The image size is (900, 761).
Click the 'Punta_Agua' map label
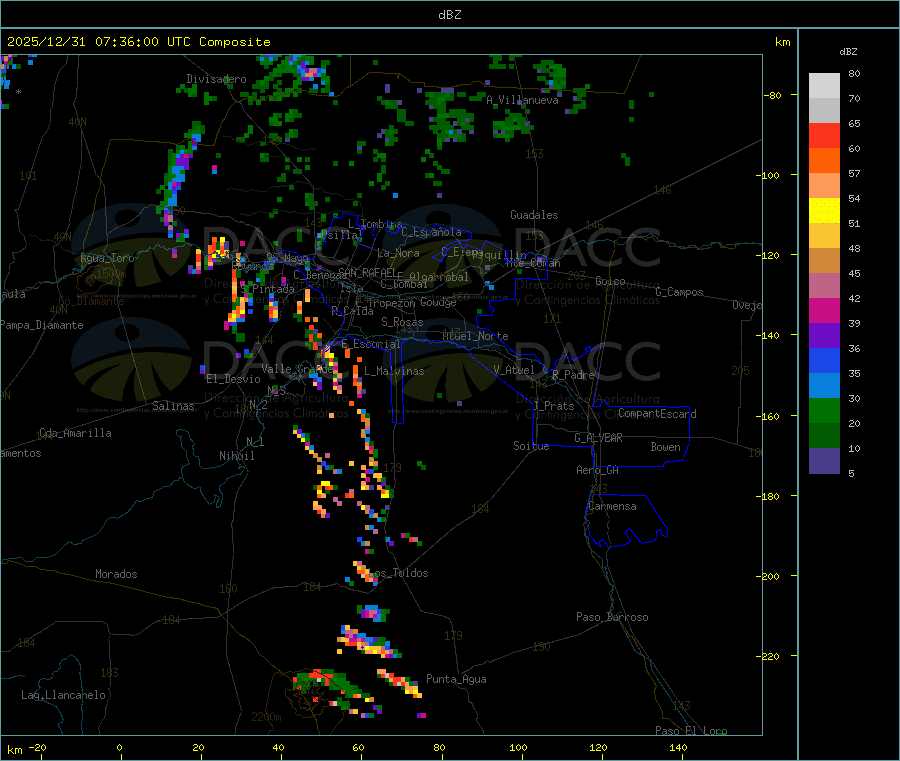(x=456, y=679)
